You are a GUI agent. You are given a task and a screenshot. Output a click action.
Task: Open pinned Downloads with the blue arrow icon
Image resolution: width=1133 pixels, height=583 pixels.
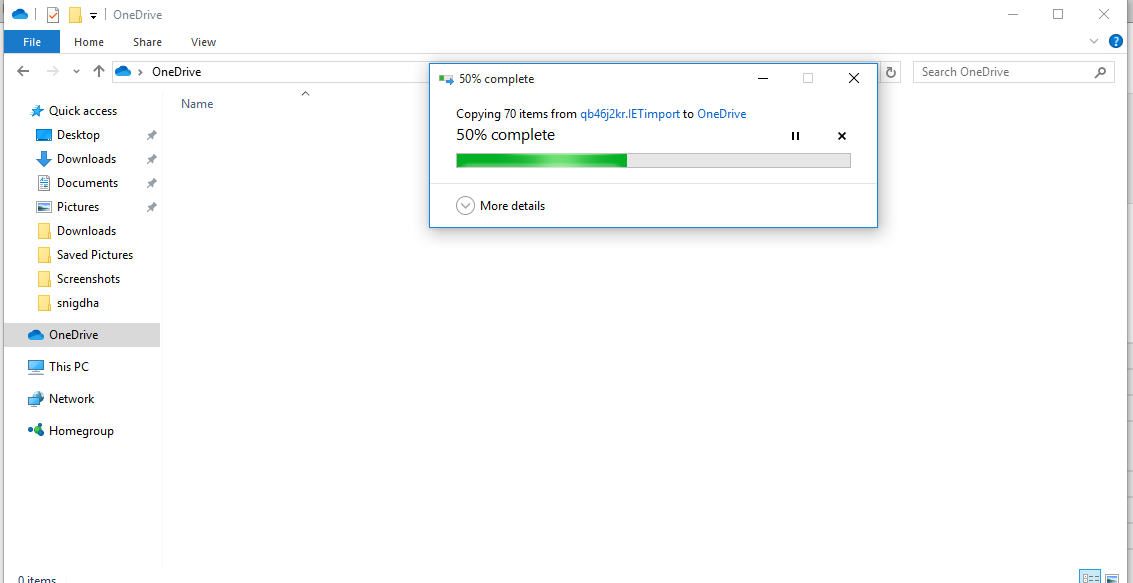click(44, 159)
